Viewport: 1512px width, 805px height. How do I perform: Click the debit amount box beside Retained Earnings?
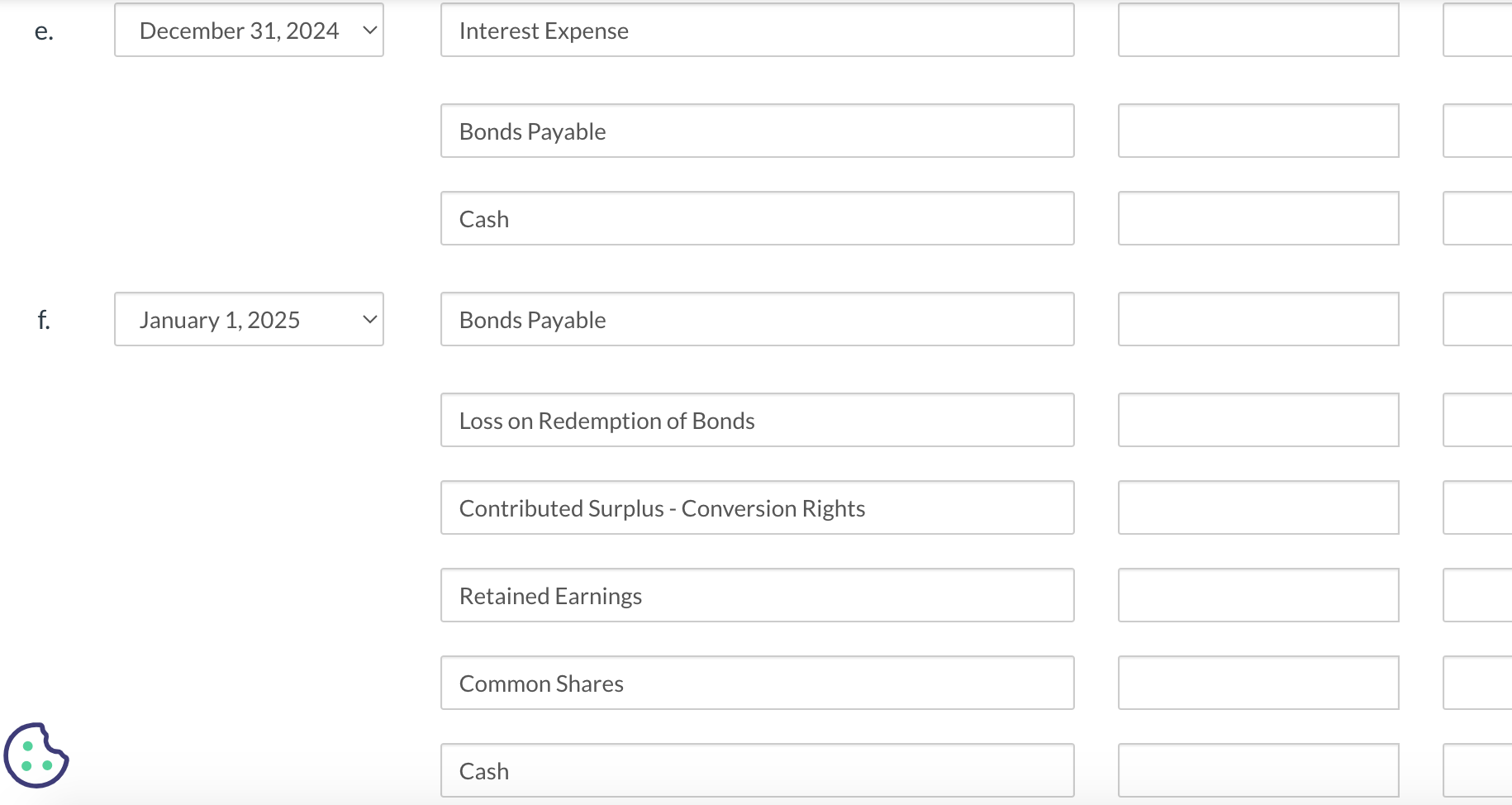[x=1257, y=595]
